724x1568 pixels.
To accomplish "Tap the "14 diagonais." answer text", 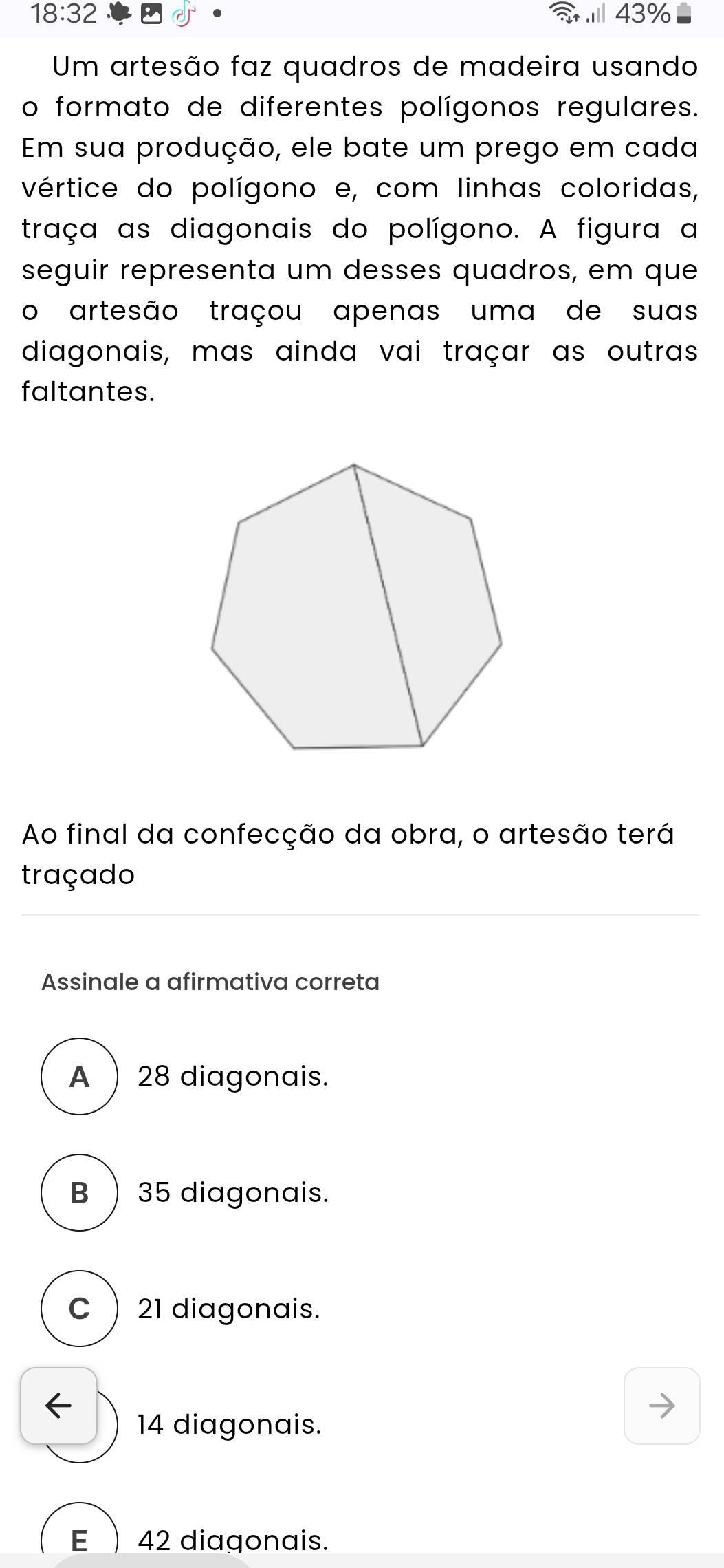I will (230, 1424).
